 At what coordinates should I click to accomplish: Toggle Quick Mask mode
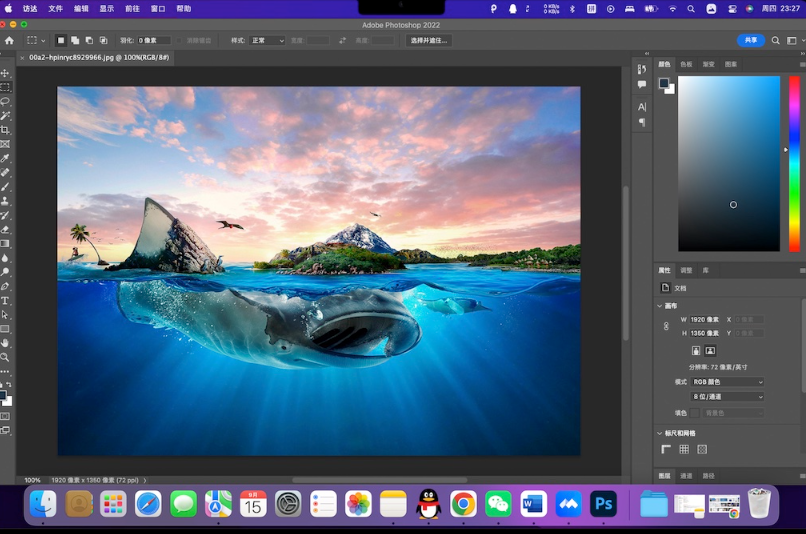pos(5,416)
